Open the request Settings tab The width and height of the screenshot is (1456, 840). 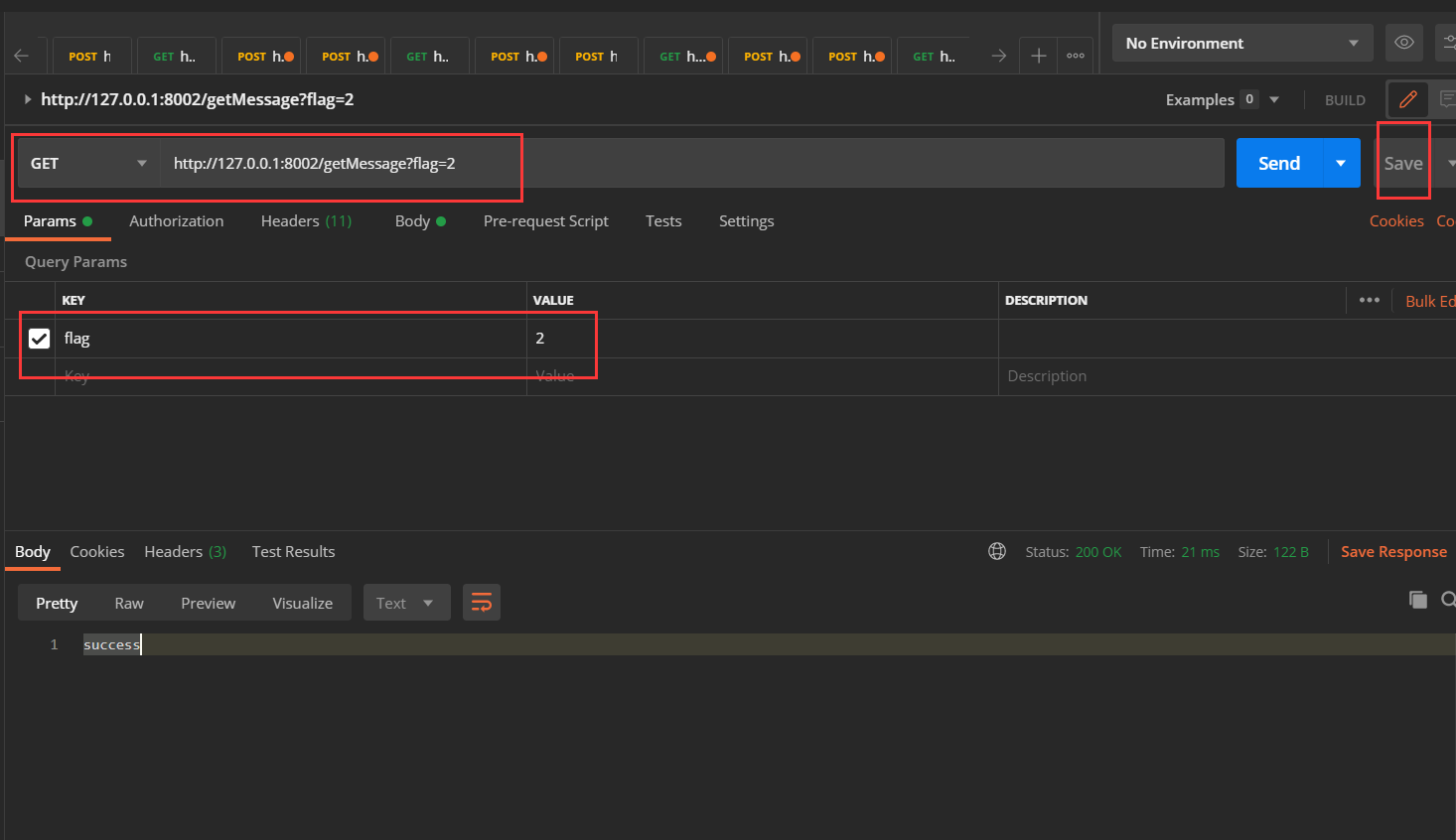746,220
